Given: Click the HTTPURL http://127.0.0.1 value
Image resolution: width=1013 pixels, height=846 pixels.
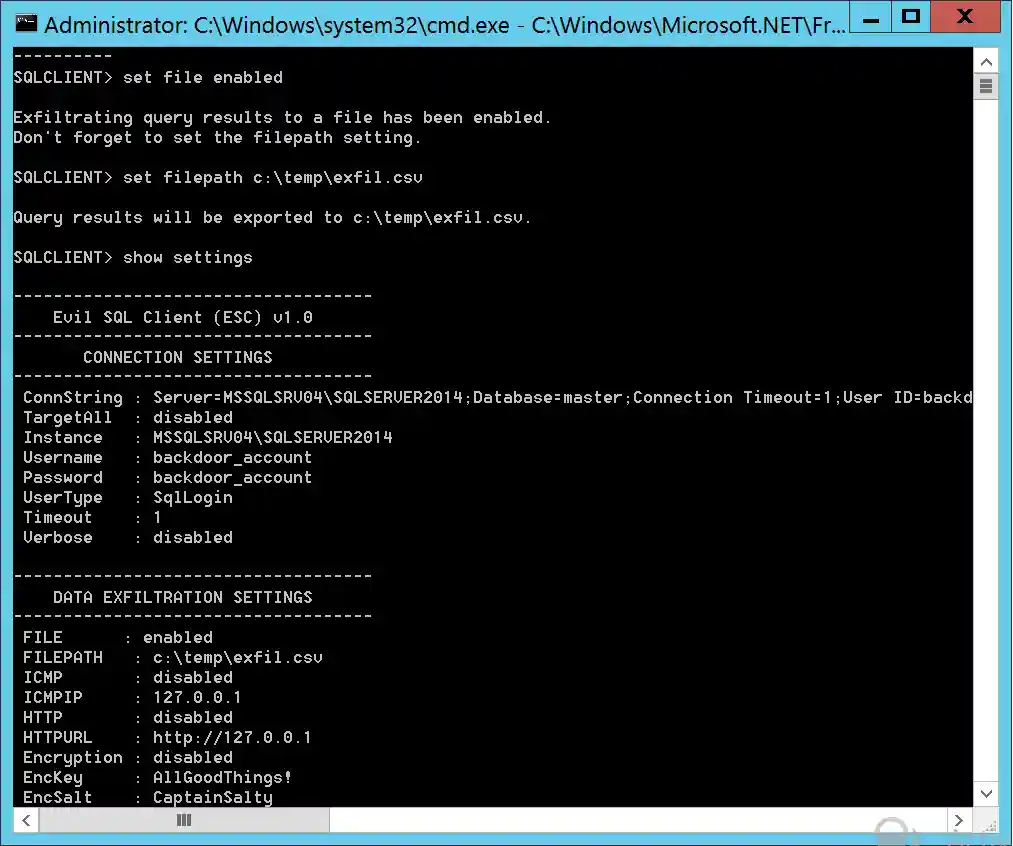Looking at the screenshot, I should pyautogui.click(x=232, y=738).
